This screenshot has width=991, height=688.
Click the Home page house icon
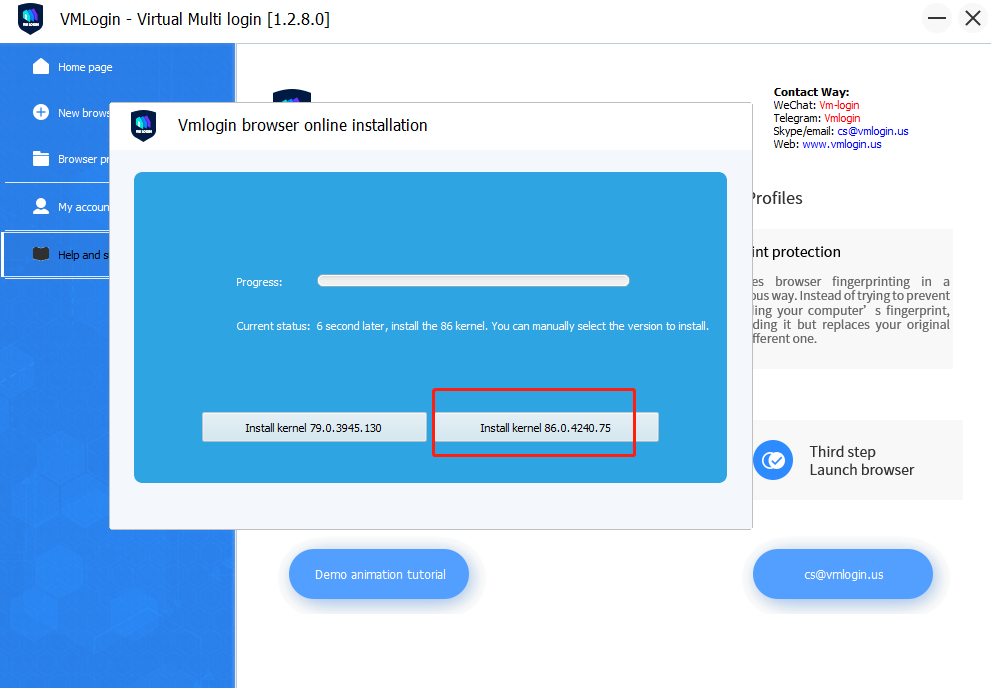coord(40,66)
